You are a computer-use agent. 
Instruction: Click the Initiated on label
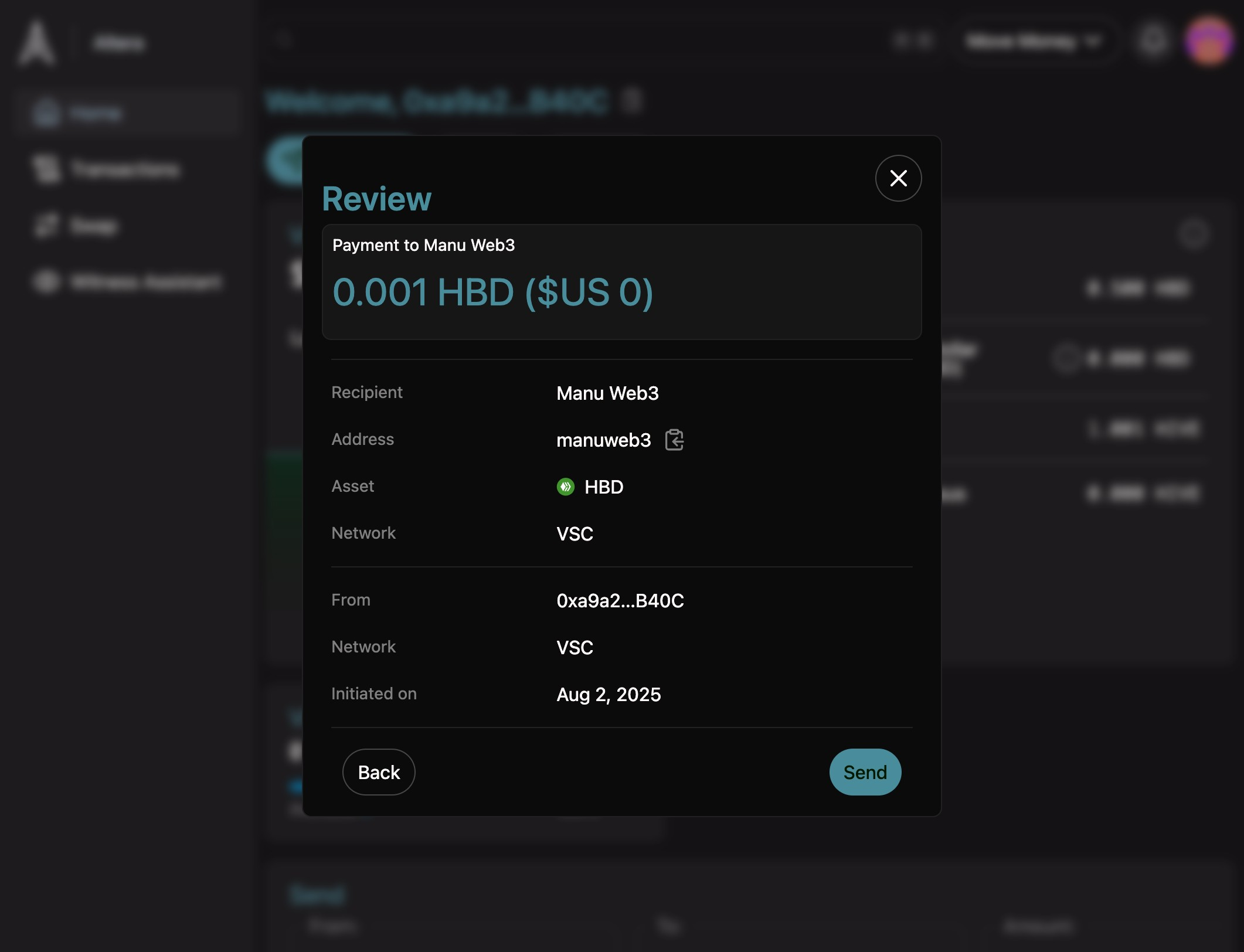click(x=374, y=693)
